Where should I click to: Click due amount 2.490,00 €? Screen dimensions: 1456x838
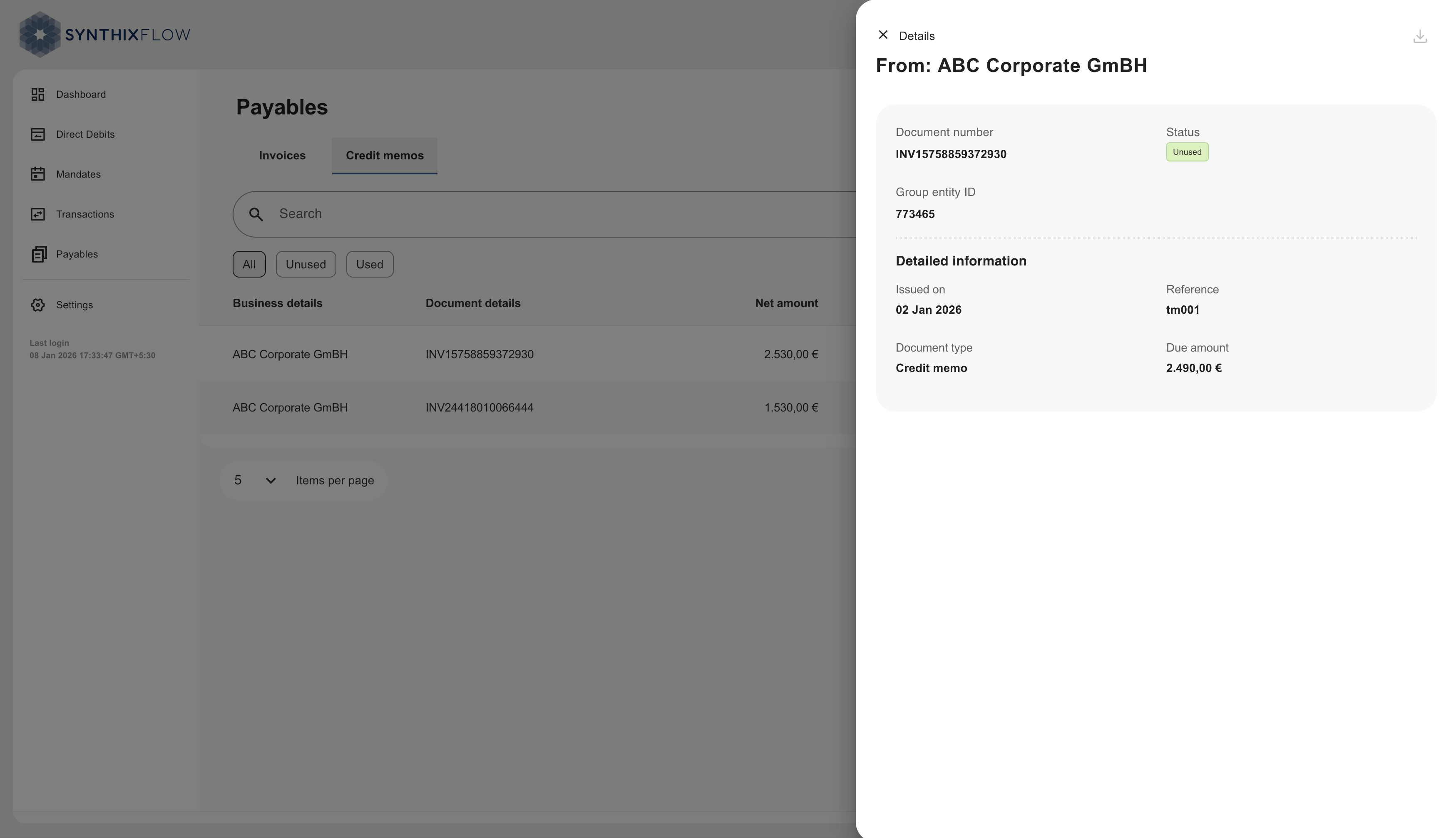click(x=1194, y=368)
